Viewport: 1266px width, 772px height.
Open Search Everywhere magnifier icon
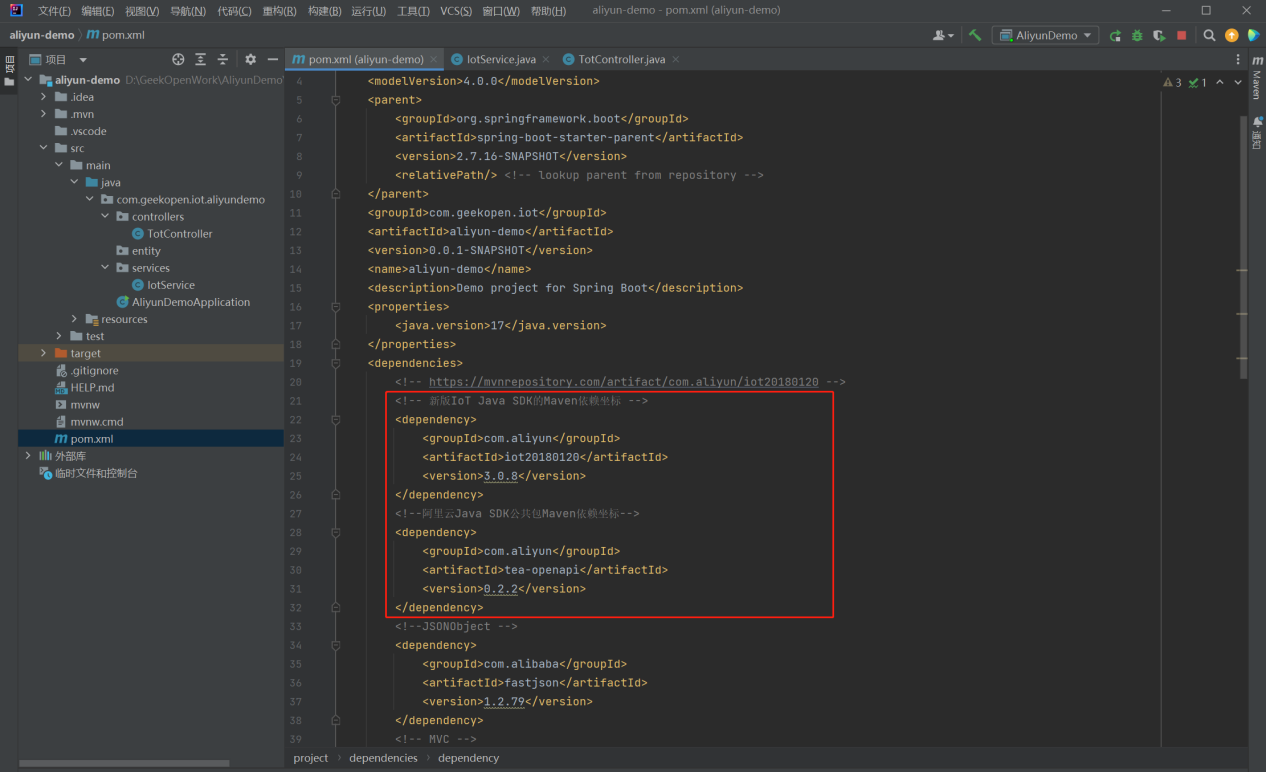(1209, 35)
